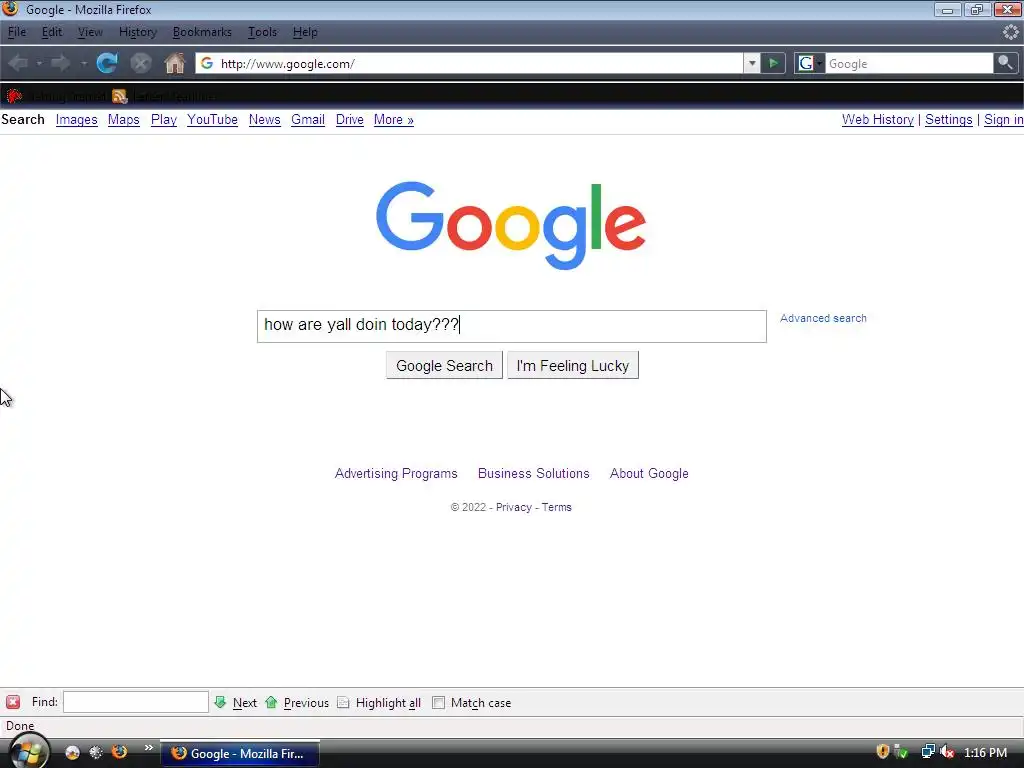Viewport: 1024px width, 768px height.
Task: Click the 1:16 PM clock
Action: pos(985,753)
